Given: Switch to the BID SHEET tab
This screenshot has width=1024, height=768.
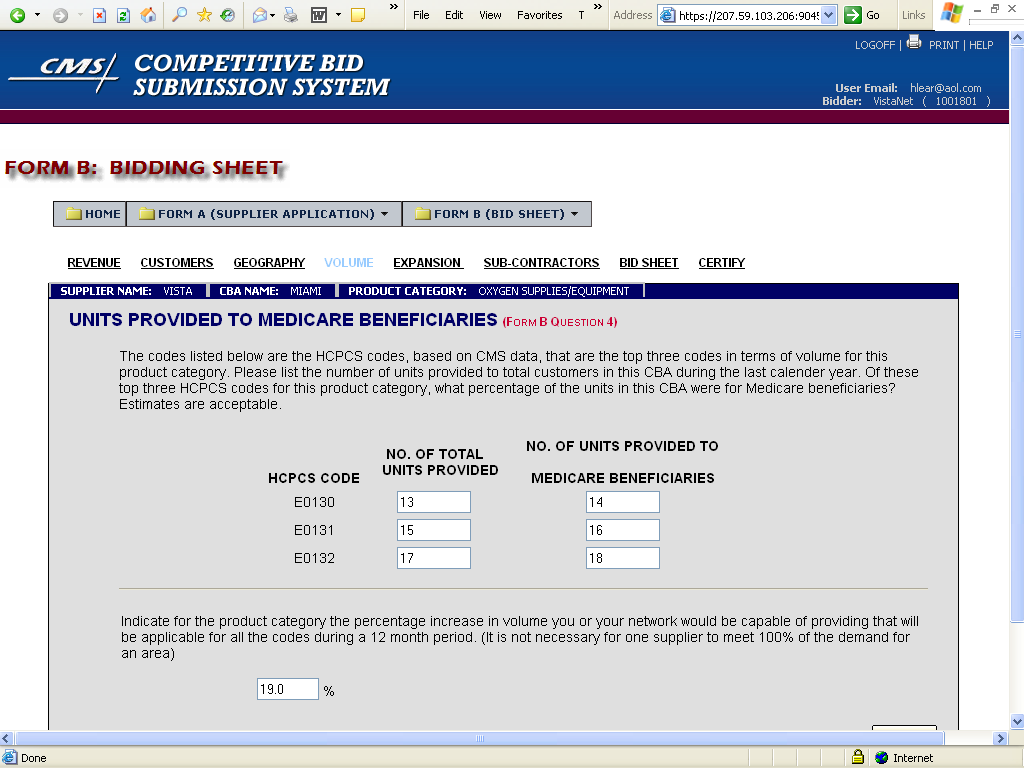Looking at the screenshot, I should 648,263.
